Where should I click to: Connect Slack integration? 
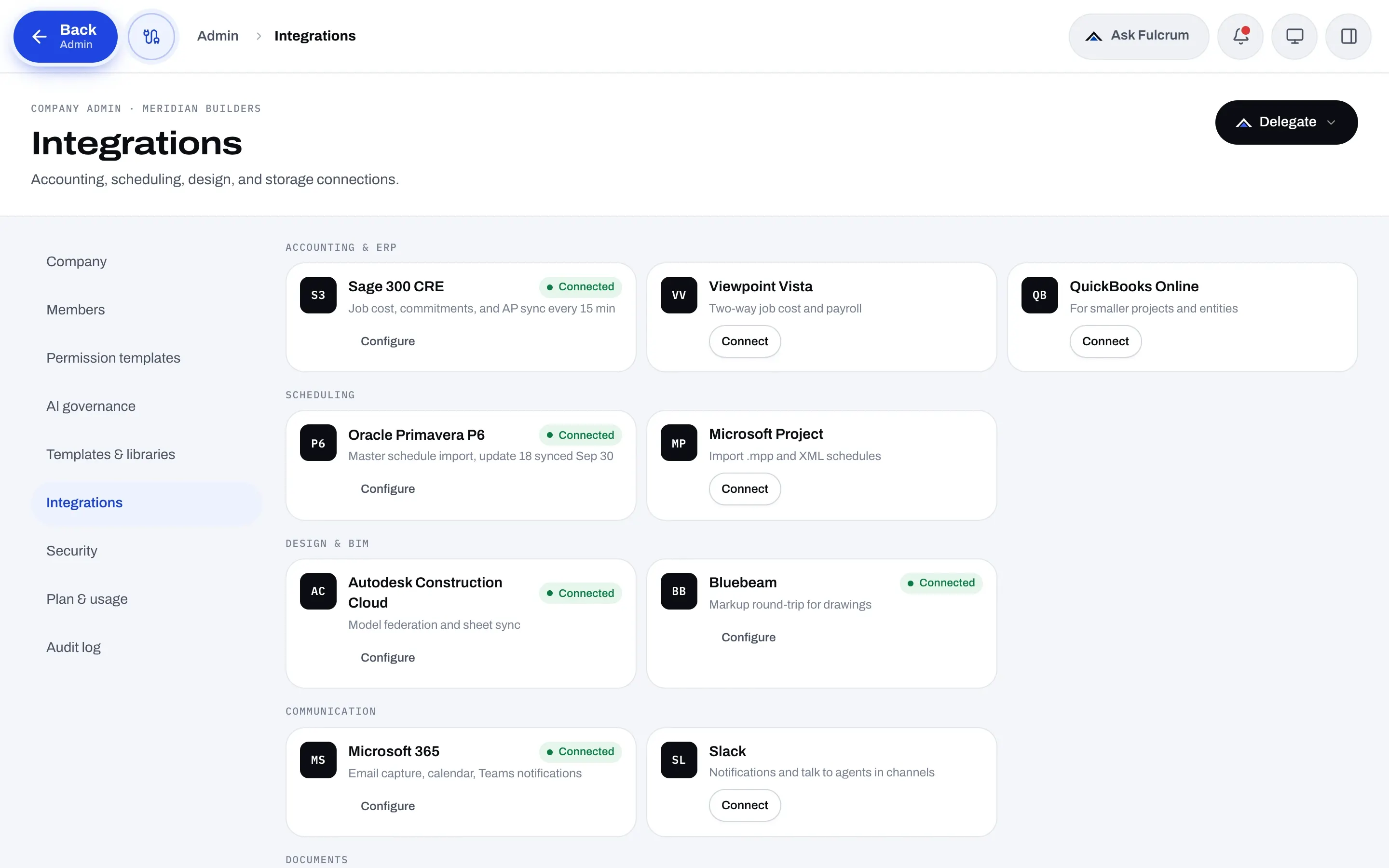point(745,805)
